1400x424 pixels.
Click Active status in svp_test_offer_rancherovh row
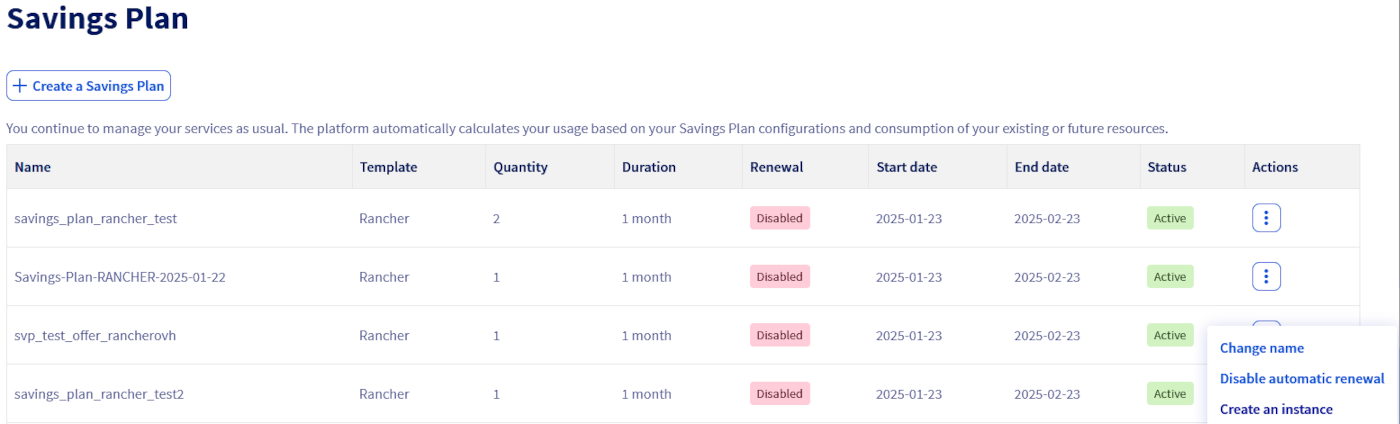(1169, 336)
